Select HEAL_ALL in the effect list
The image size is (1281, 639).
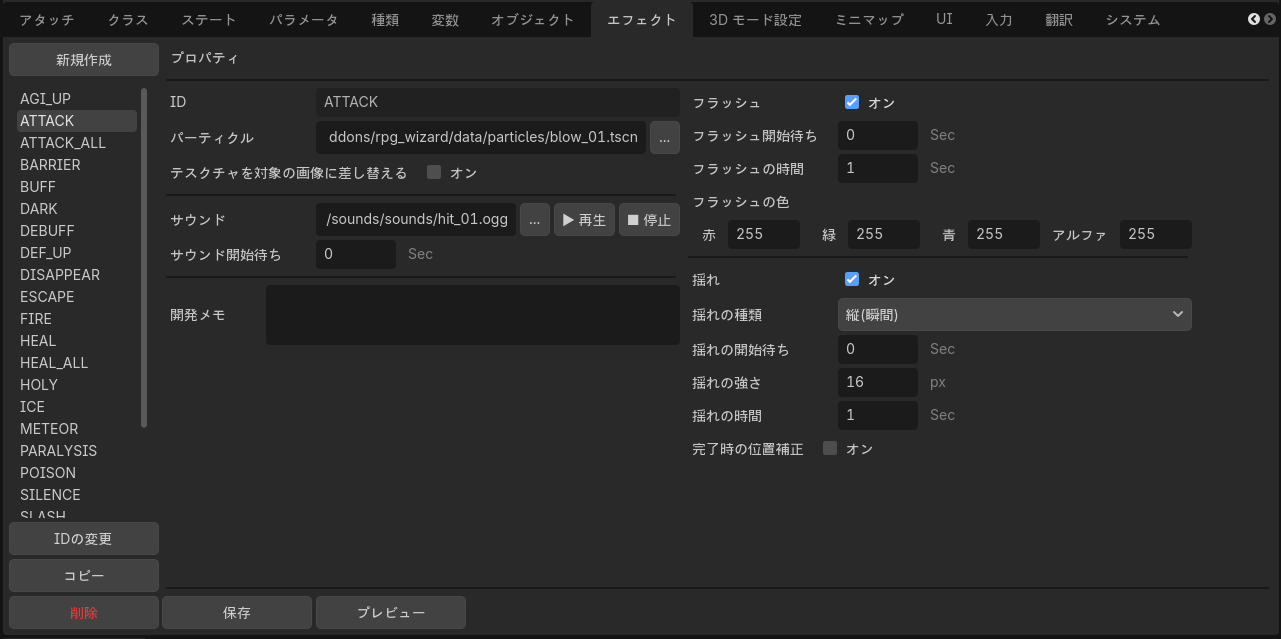(76, 363)
